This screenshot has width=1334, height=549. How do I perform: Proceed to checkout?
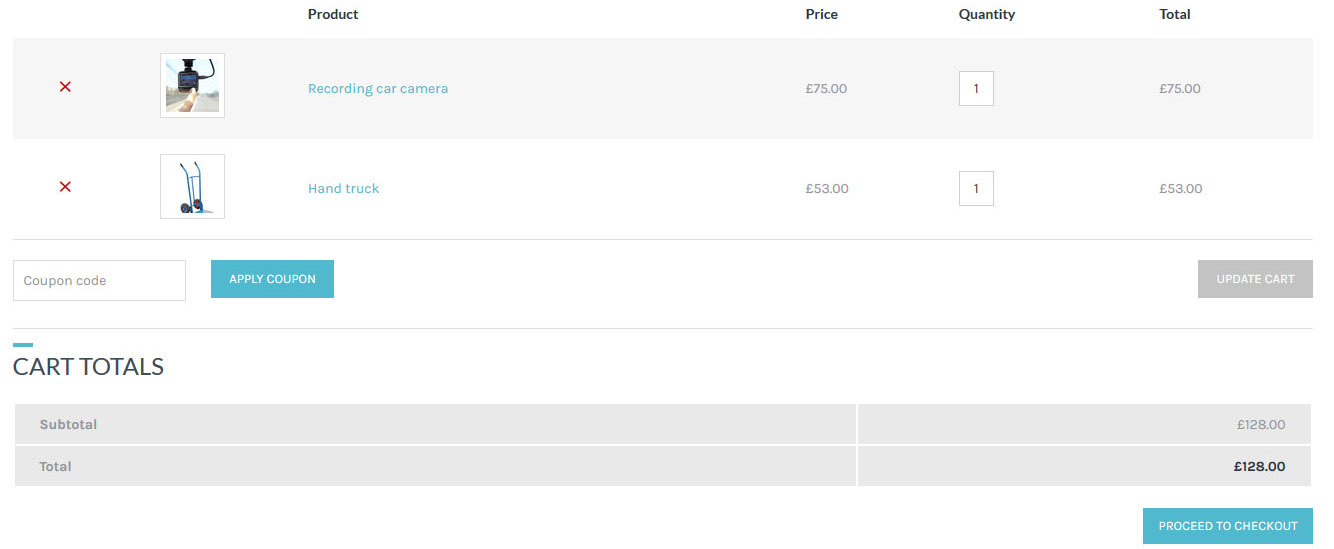point(1228,526)
